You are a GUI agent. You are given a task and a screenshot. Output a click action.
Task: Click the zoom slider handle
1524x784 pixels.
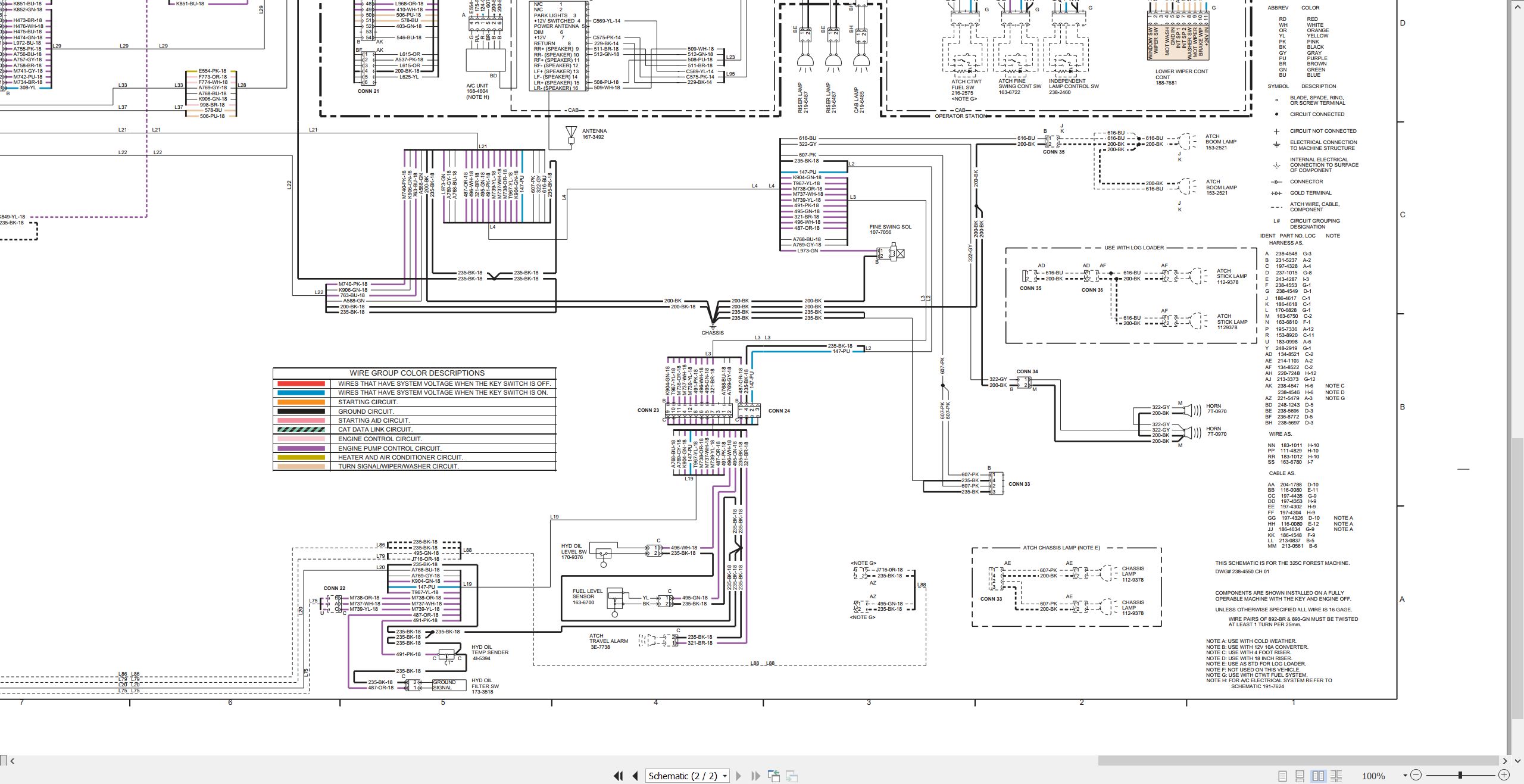pos(1460,775)
